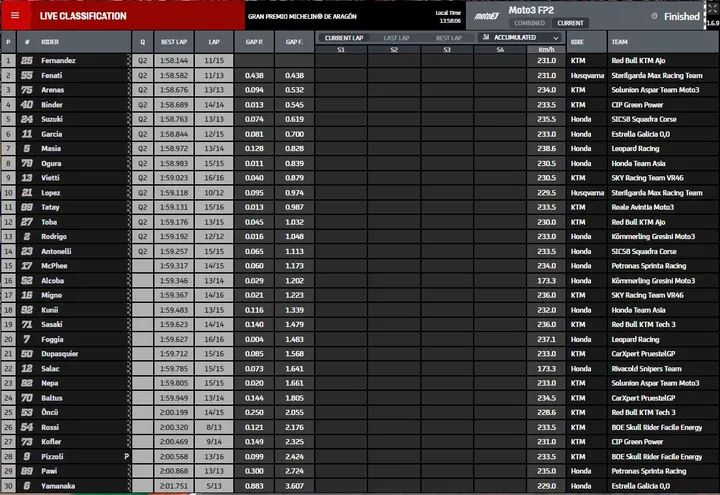This screenshot has width=720, height=495.
Task: Open the ACCUMULATED dropdown
Action: click(x=520, y=38)
